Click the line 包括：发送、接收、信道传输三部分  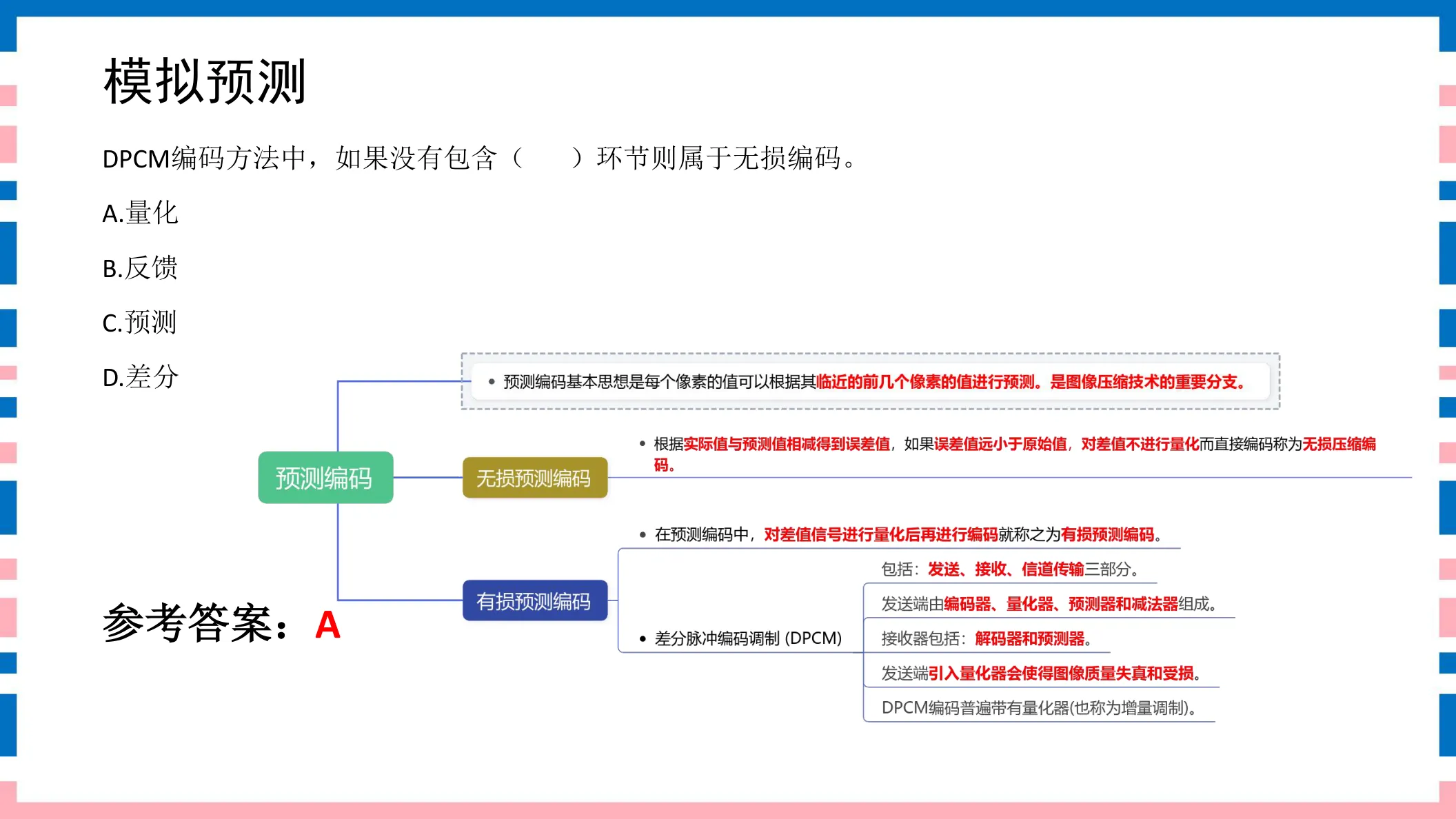1009,569
